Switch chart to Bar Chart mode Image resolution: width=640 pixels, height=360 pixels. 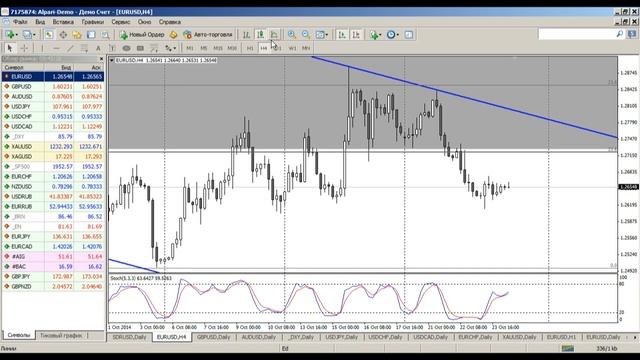(246, 35)
